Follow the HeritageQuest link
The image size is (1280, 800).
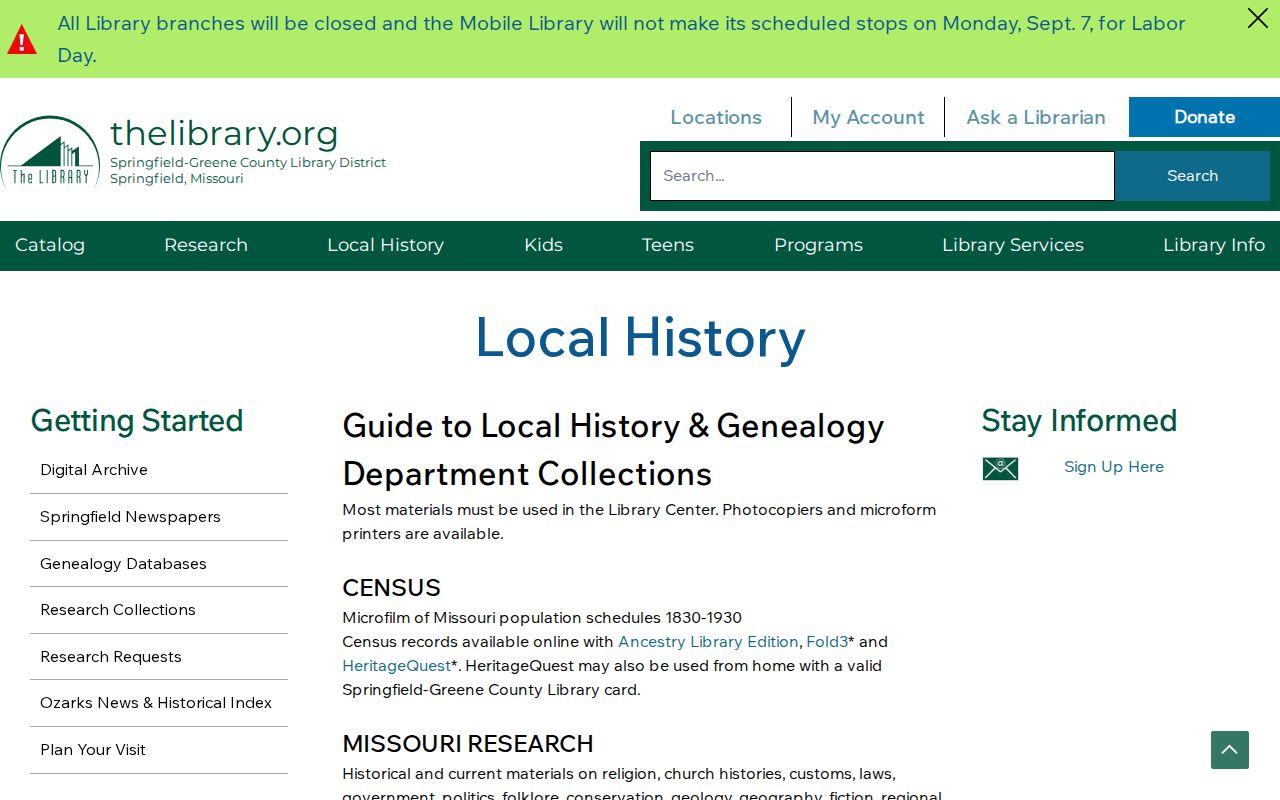point(397,666)
